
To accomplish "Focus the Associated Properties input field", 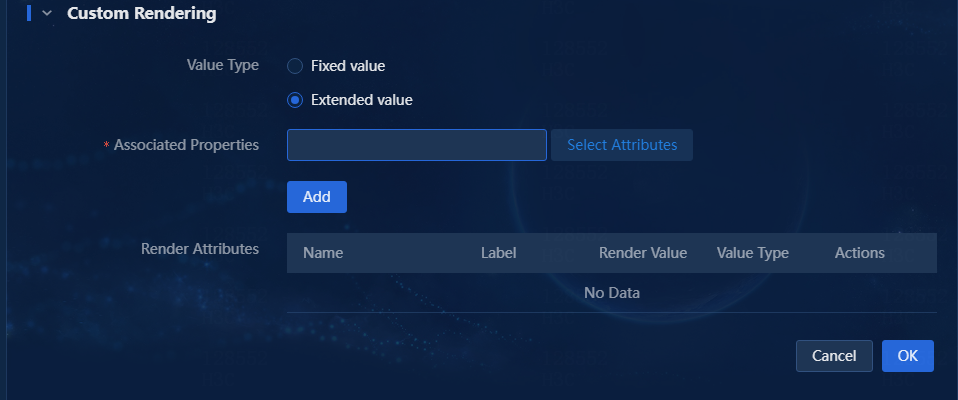I will pos(417,145).
